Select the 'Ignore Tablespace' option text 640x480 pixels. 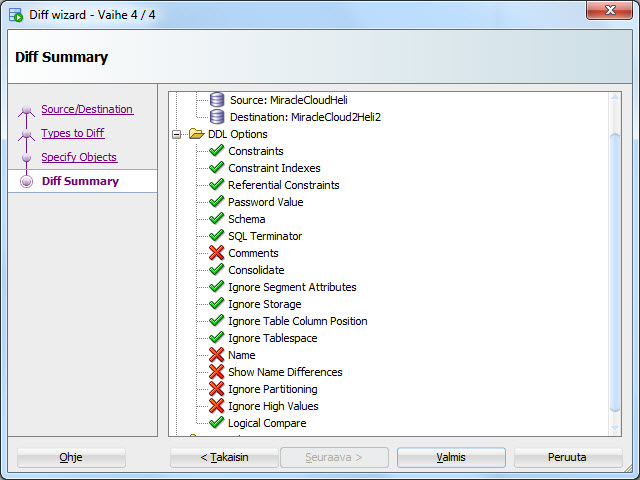point(273,338)
